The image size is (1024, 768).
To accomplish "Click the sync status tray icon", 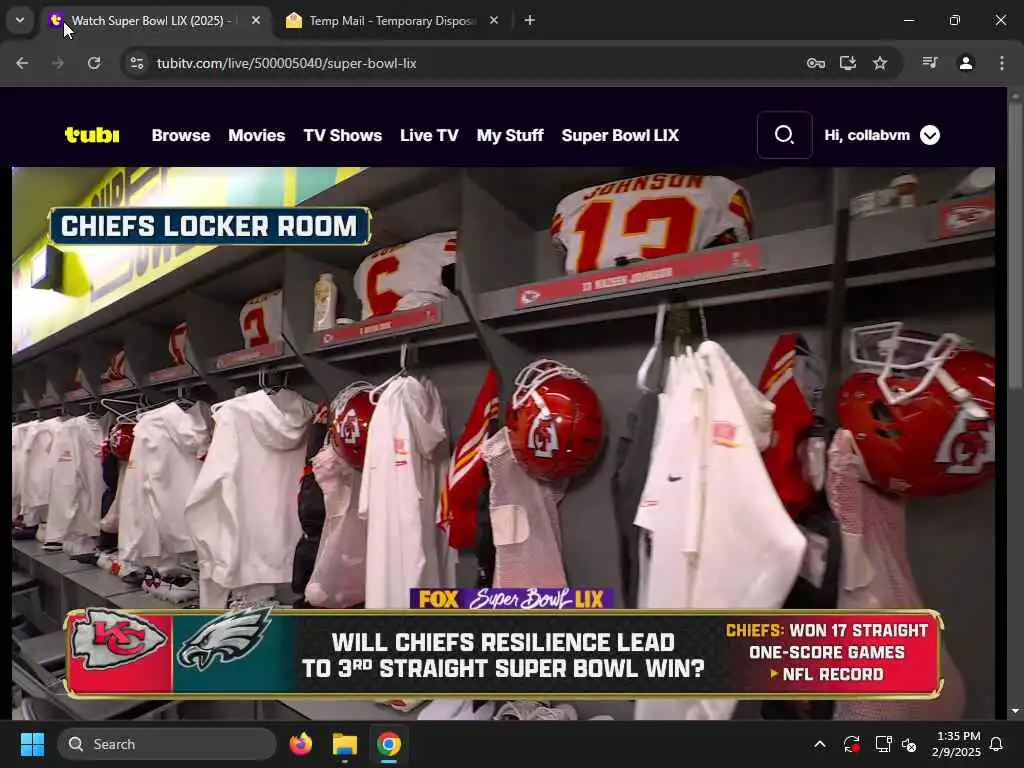I will tap(851, 744).
